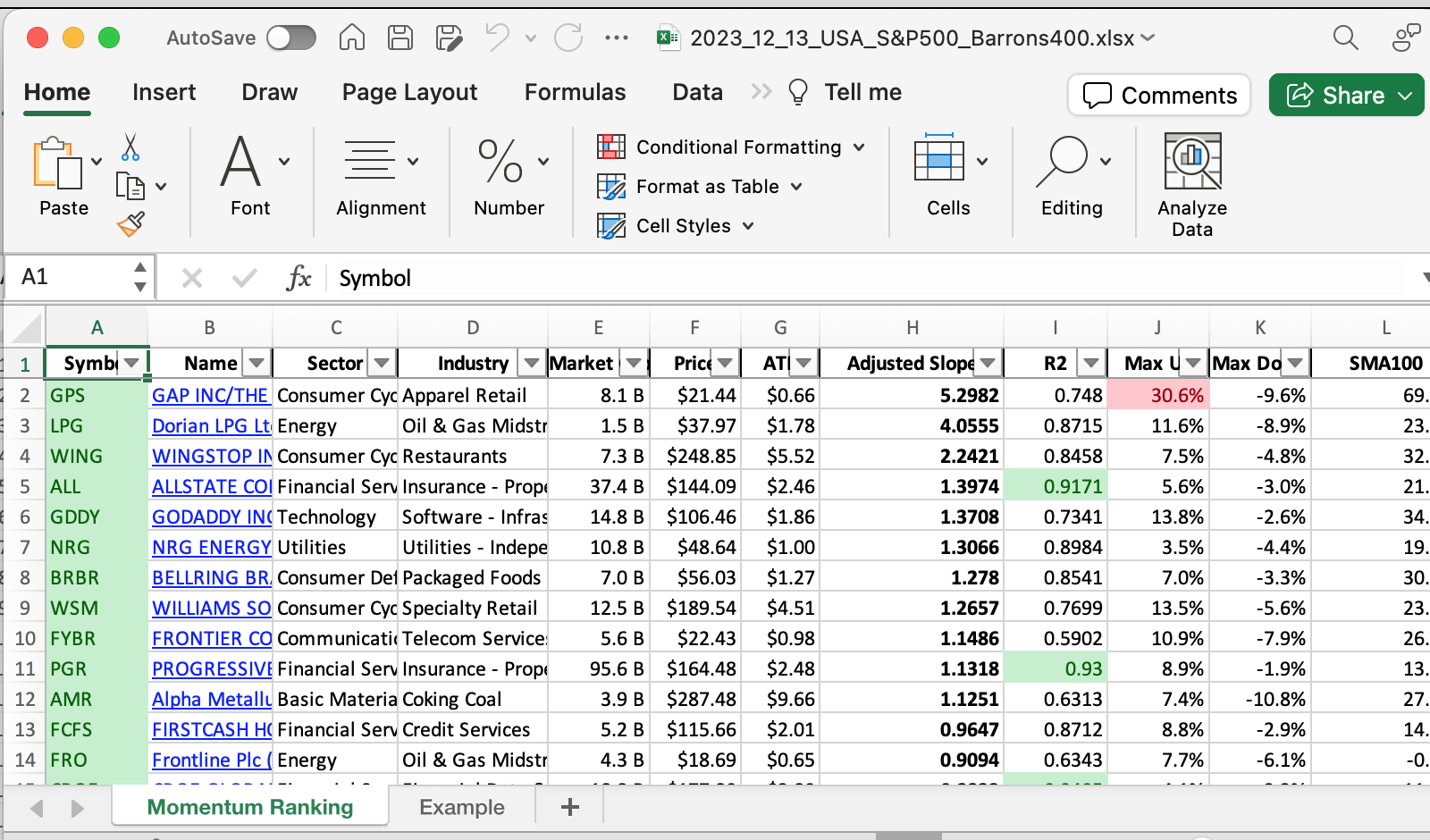
Task: Open the search magnifier in title bar
Action: click(1345, 38)
